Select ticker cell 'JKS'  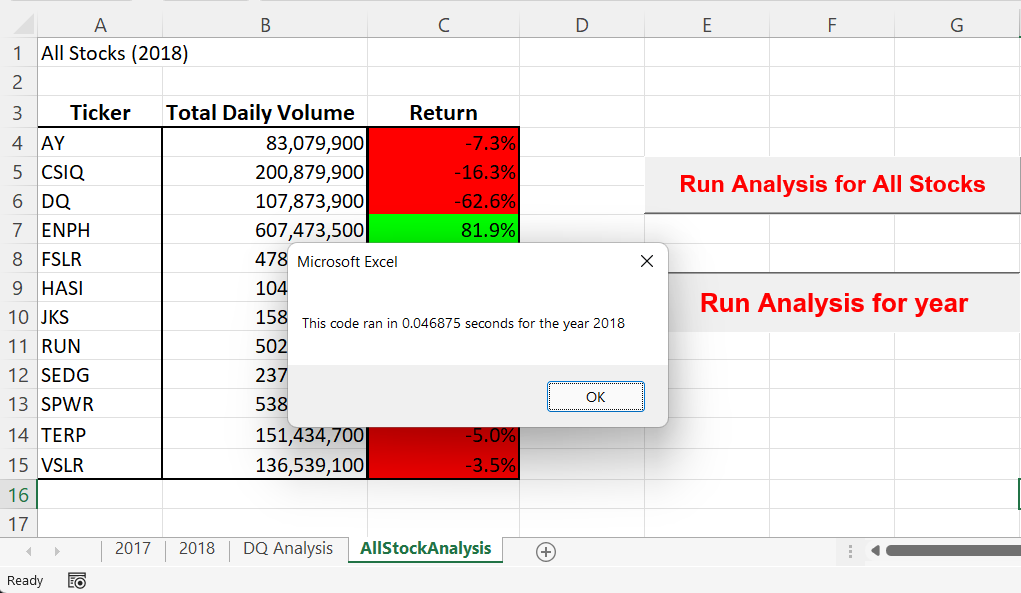(100, 316)
